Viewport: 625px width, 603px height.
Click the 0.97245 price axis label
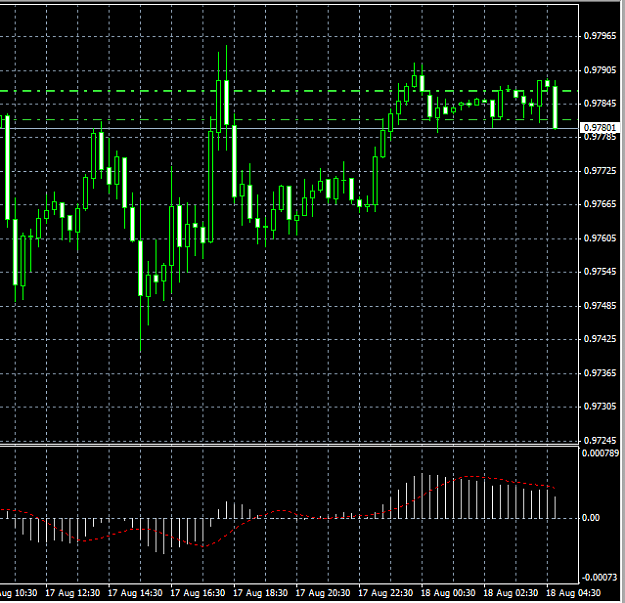[x=599, y=441]
